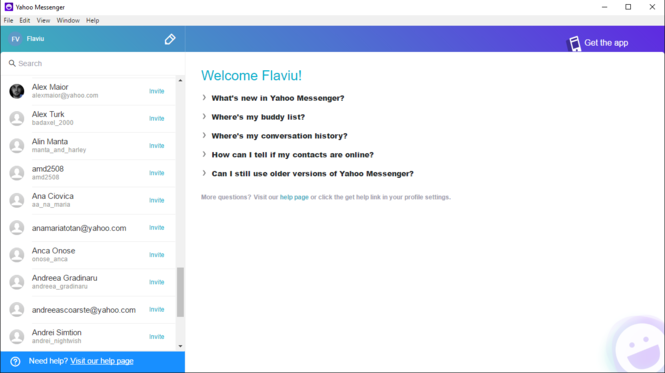The image size is (665, 373).
Task: Click Andrei Simtion's avatar icon
Action: click(17, 337)
